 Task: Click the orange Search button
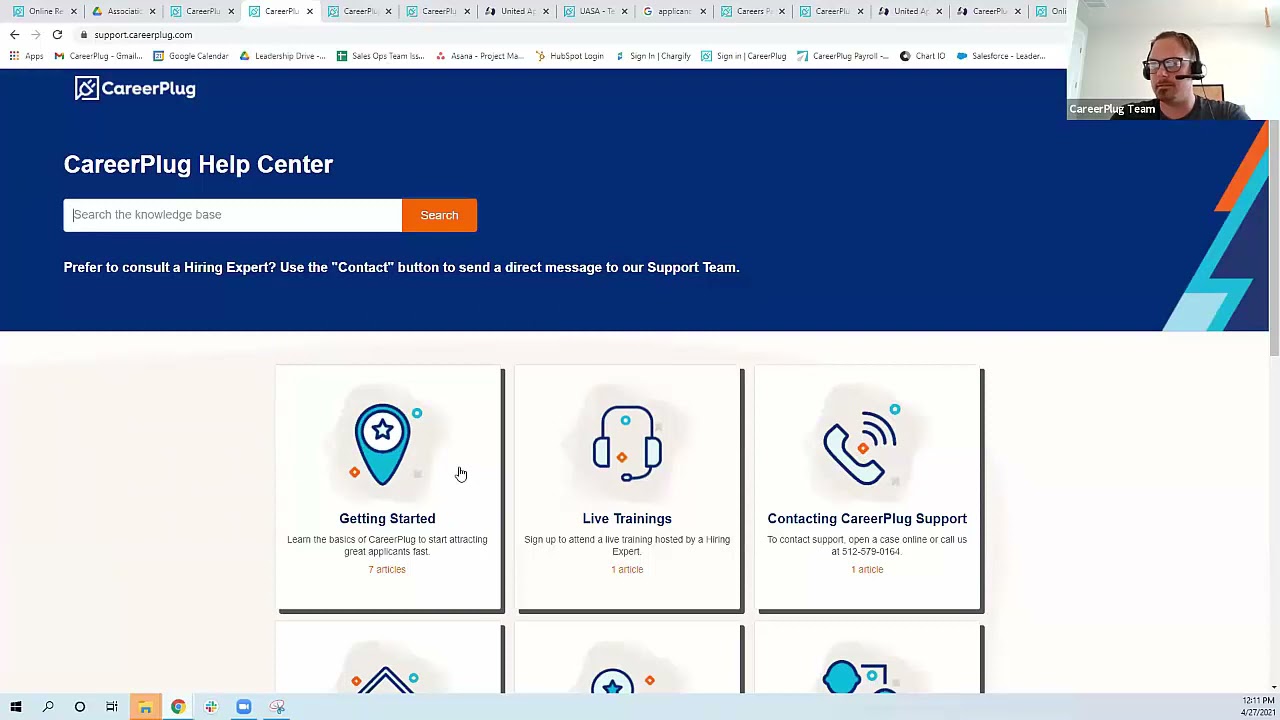tap(439, 215)
